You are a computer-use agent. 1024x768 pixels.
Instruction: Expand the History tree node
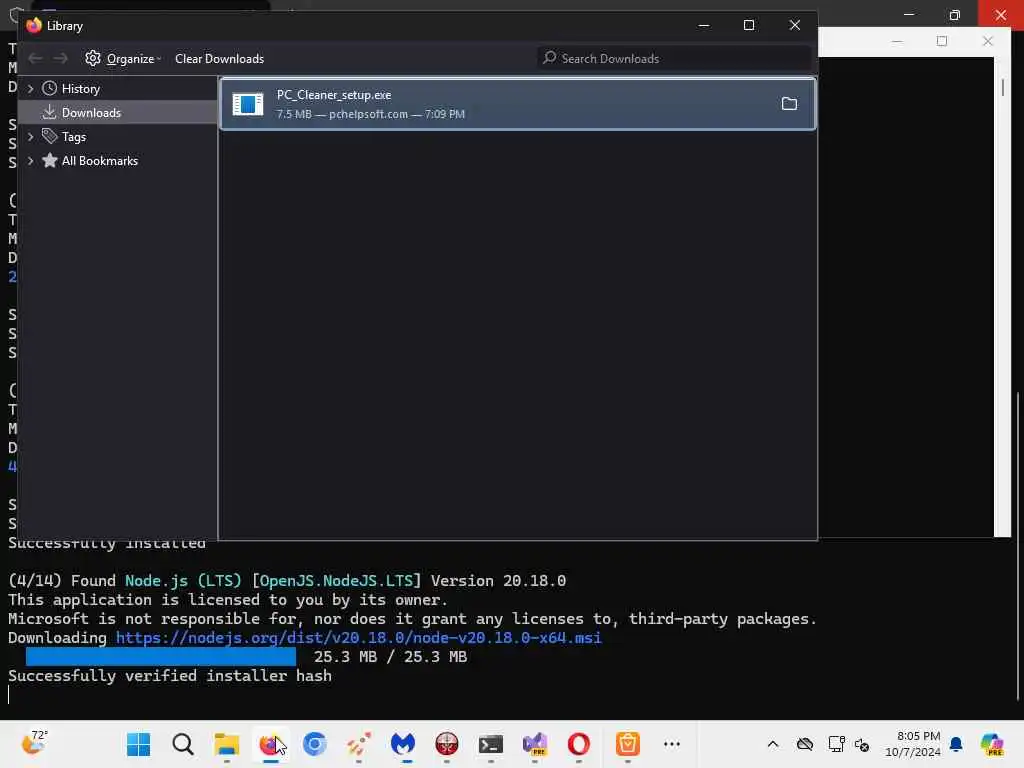(x=30, y=88)
